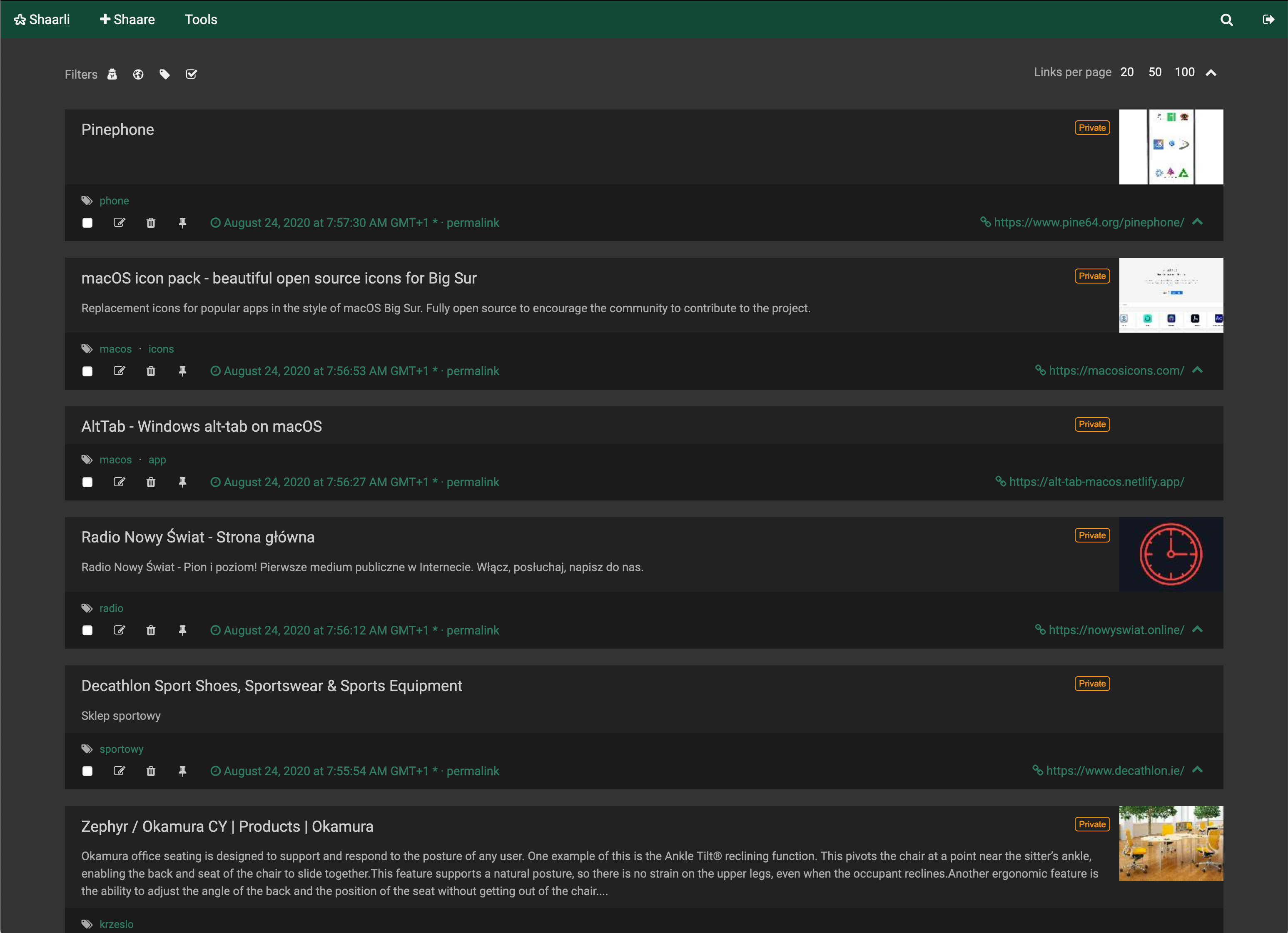The width and height of the screenshot is (1288, 933).
Task: Collapse the macOS icon pack entry chevron
Action: coord(1198,370)
